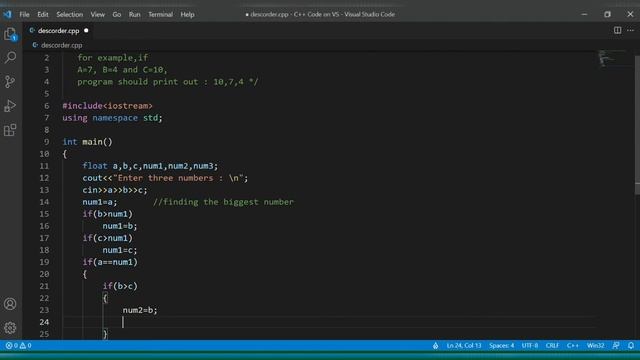The height and width of the screenshot is (360, 640).
Task: Click on if(b>c) line
Action: click(x=120, y=286)
